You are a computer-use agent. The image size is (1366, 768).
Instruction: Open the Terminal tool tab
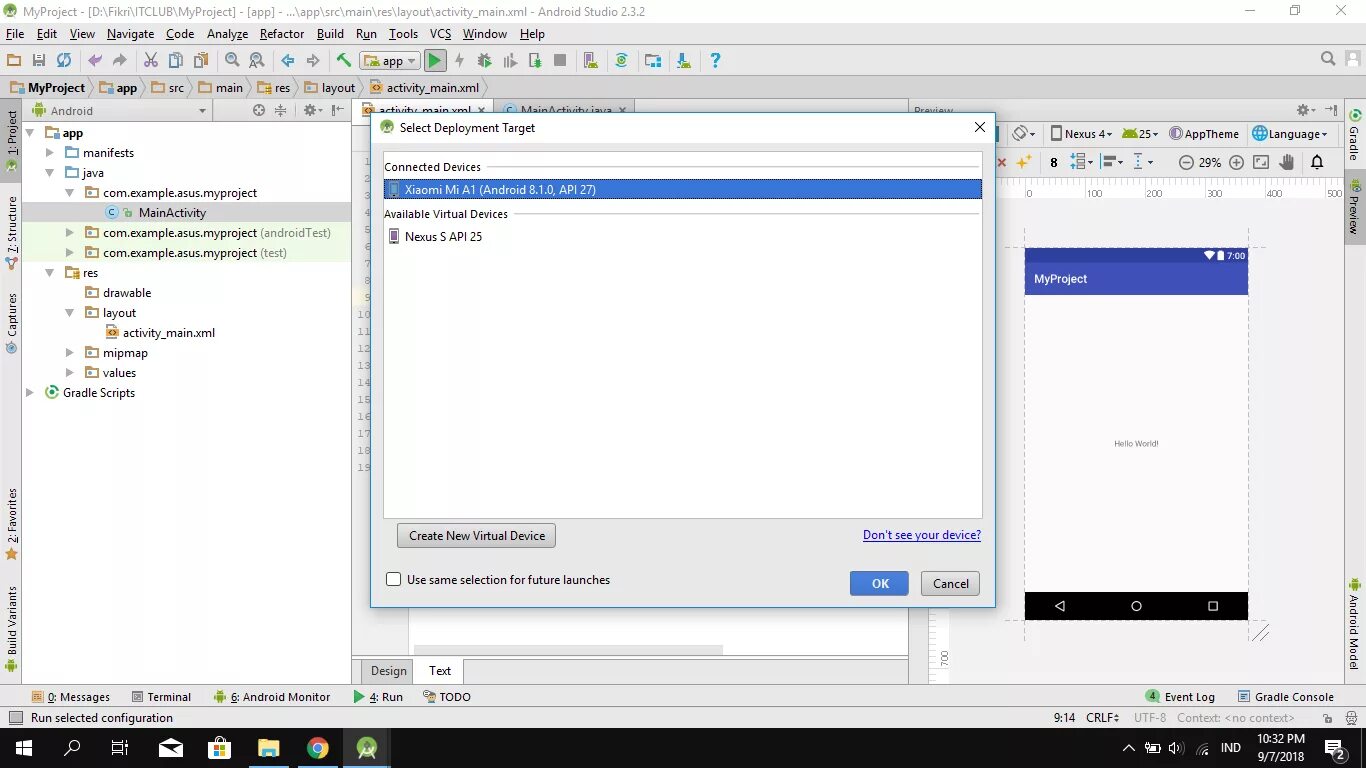[x=159, y=697]
